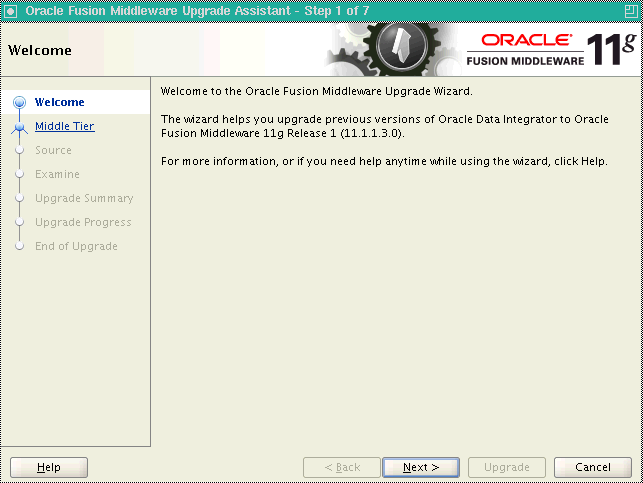Click the Upgrade Summary step bullet icon
Viewport: 643px width, 483px height.
click(19, 198)
